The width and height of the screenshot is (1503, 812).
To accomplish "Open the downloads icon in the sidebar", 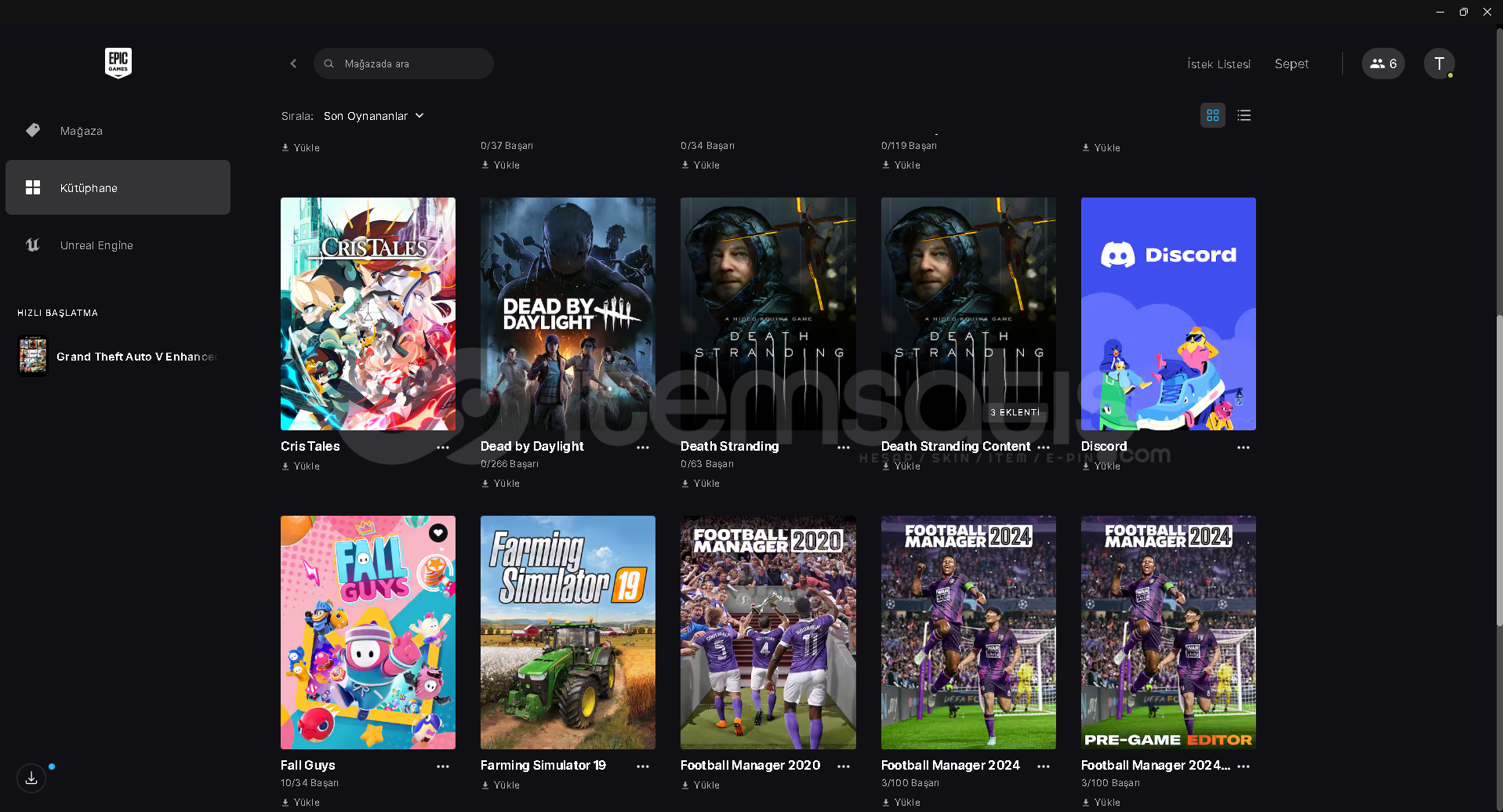I will [31, 778].
